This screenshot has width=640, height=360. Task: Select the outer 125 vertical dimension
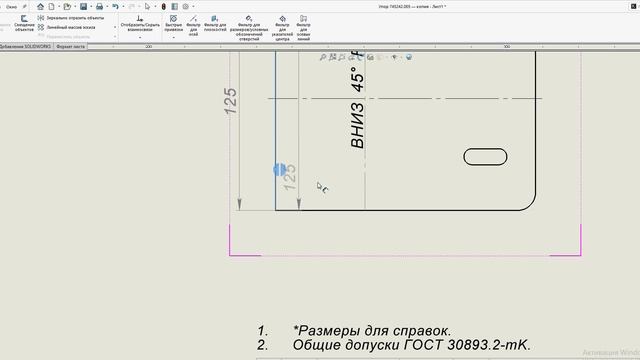coord(231,101)
